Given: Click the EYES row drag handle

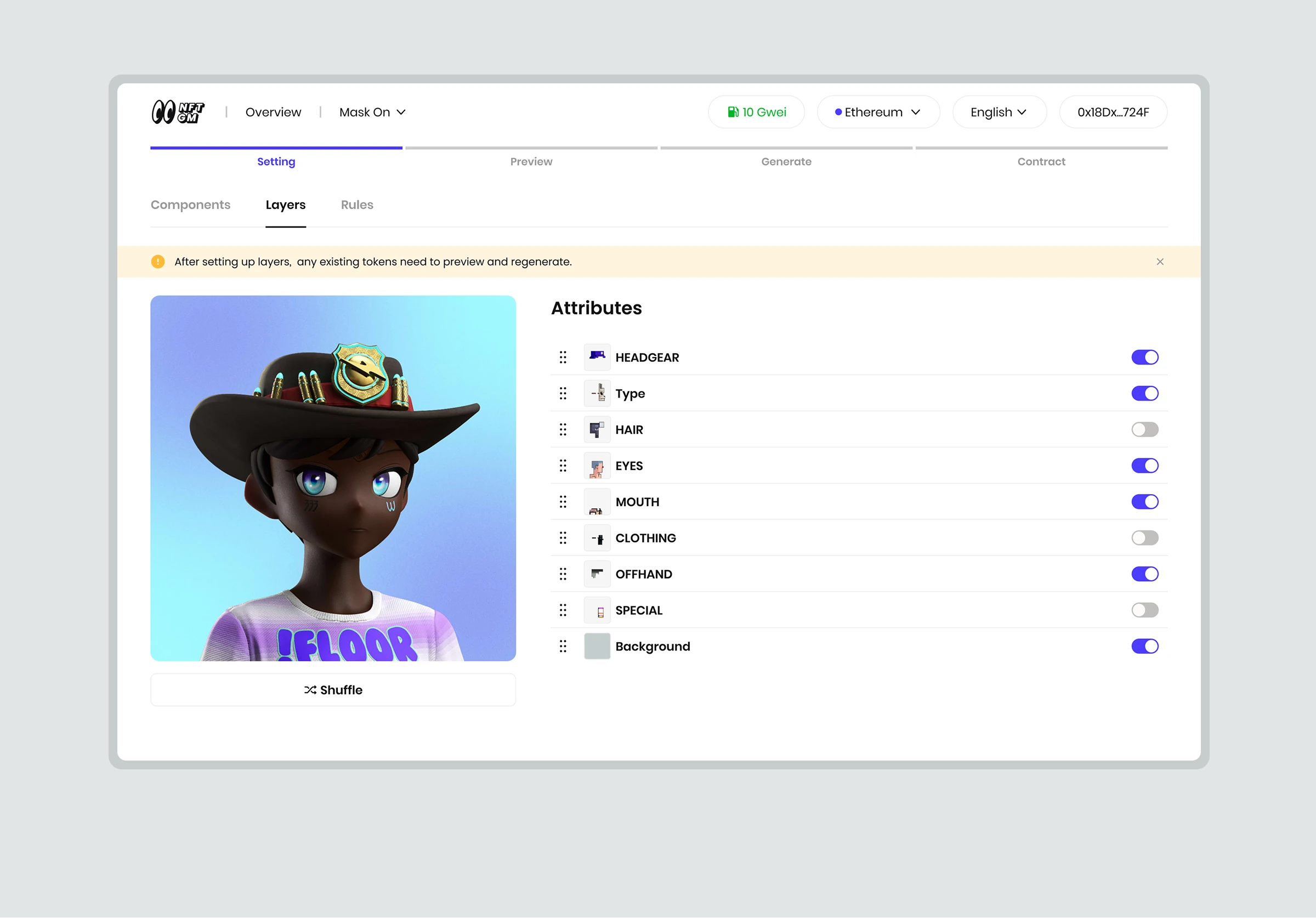Looking at the screenshot, I should pos(563,466).
